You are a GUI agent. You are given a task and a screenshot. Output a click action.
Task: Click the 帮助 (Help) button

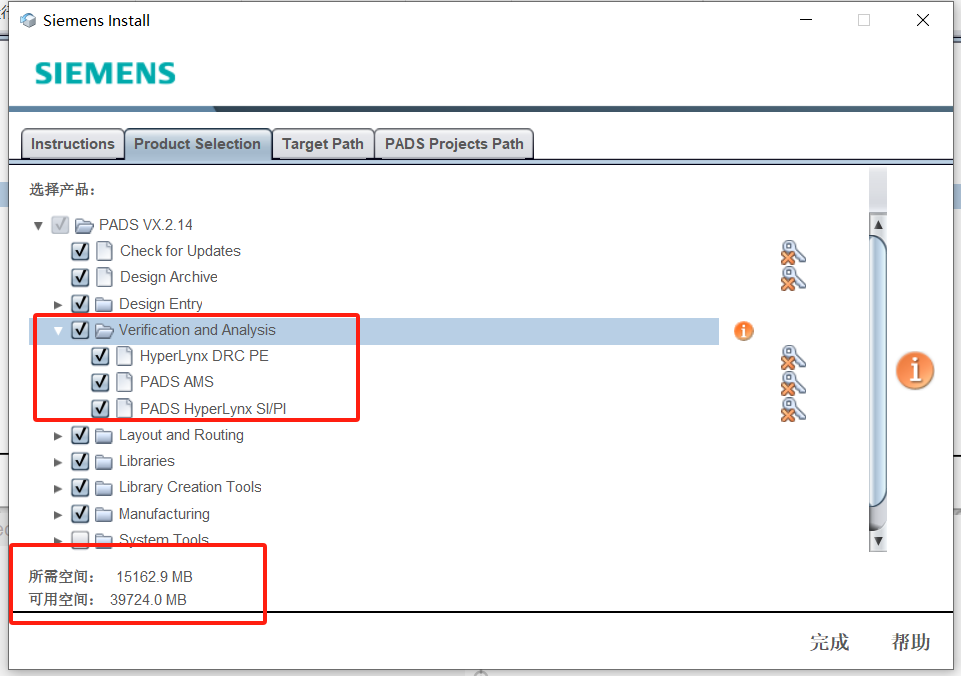[x=911, y=642]
